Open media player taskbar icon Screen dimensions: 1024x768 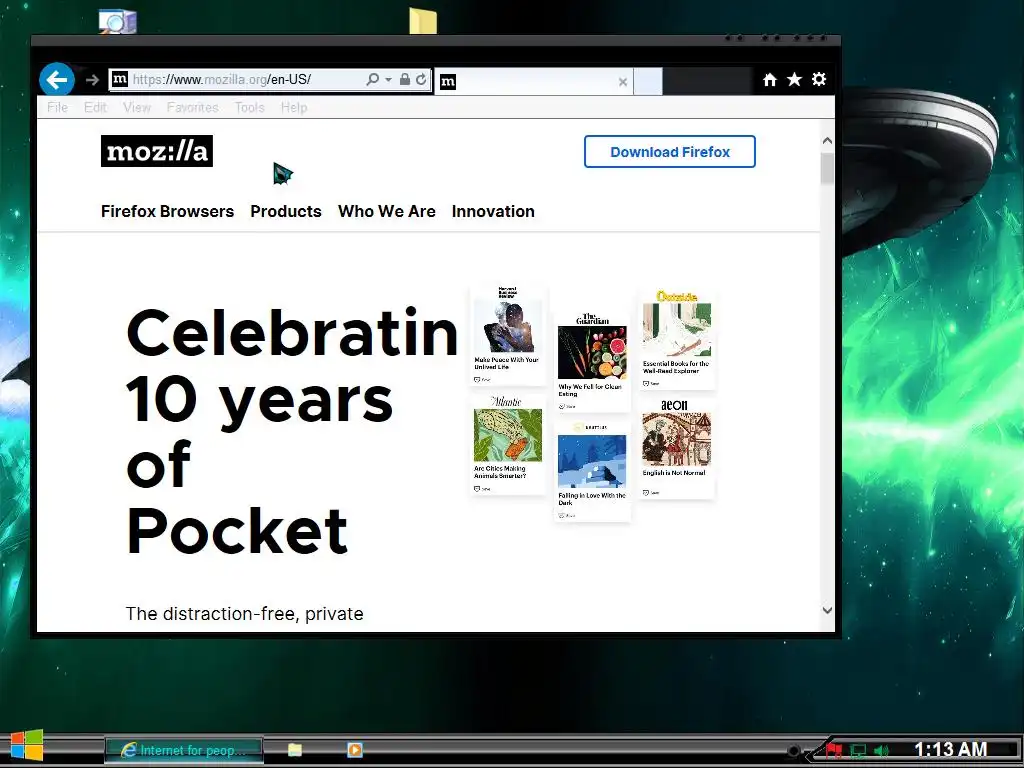[355, 750]
